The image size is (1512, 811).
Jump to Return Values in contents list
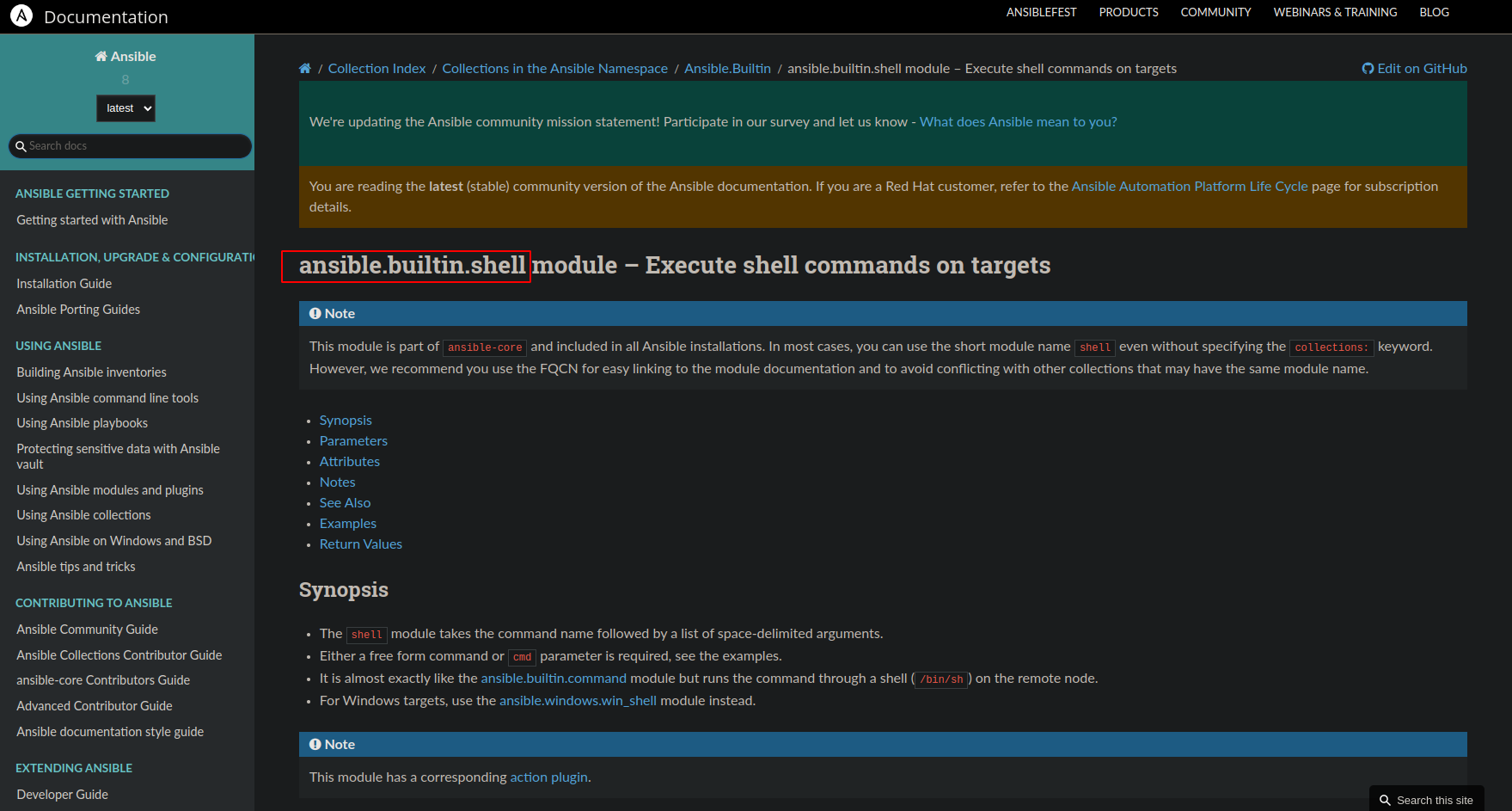tap(360, 544)
